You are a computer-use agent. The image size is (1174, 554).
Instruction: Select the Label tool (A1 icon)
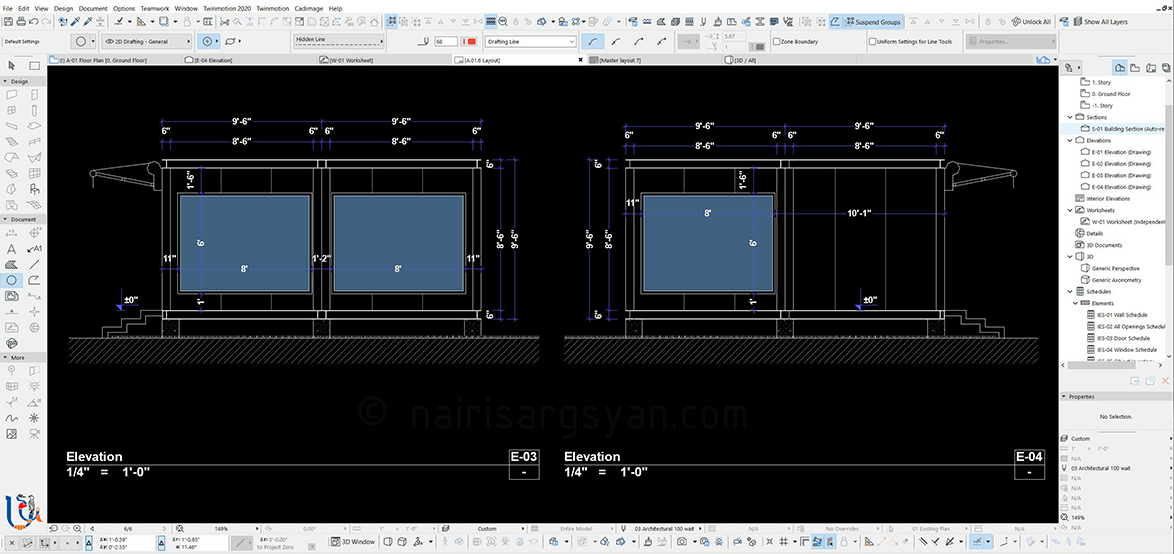34,249
